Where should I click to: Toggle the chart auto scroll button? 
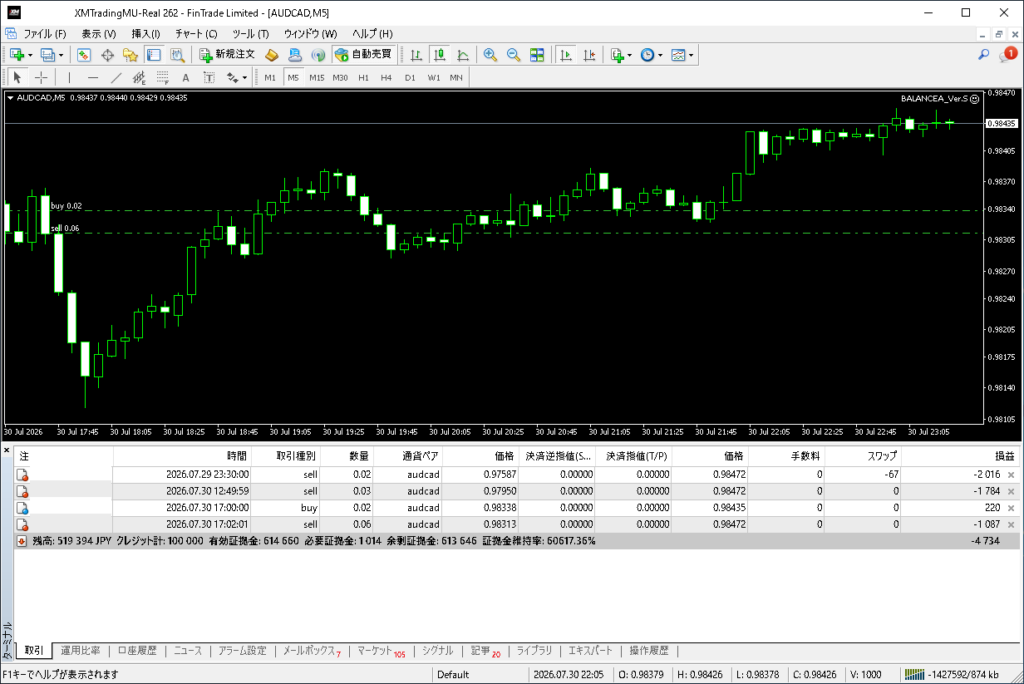click(x=566, y=55)
